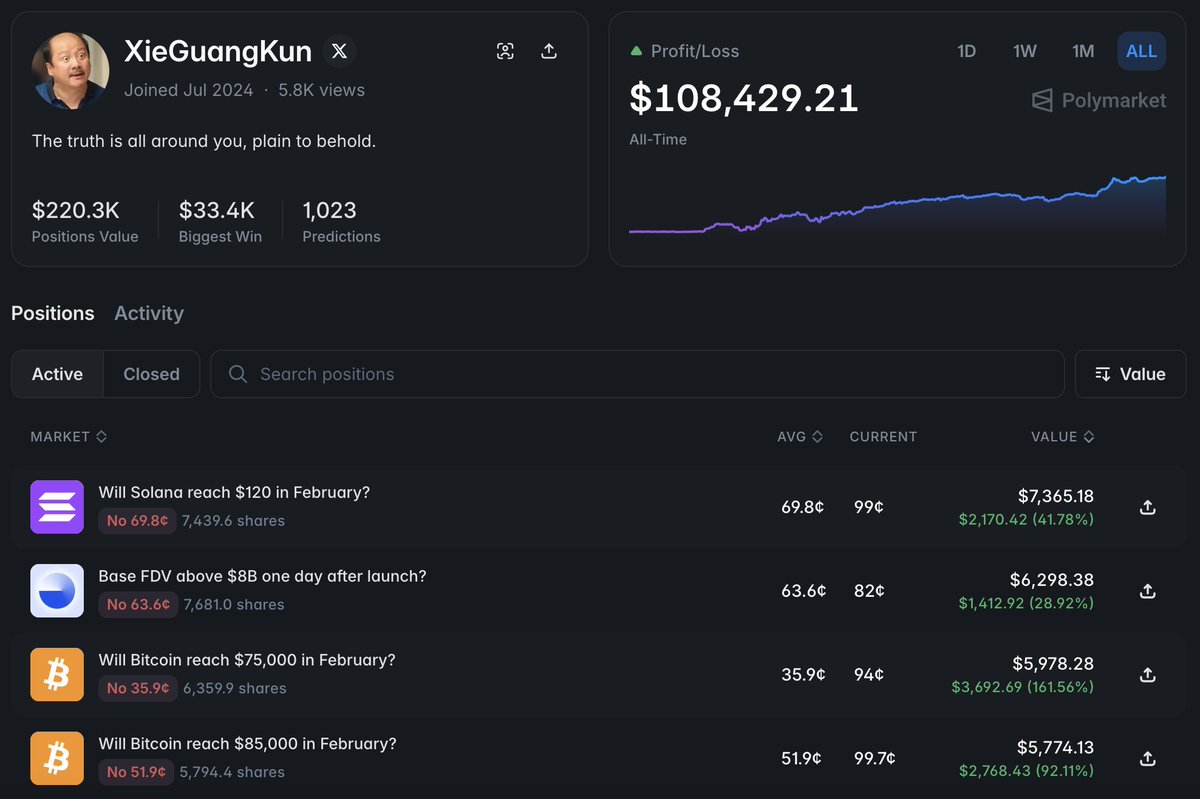Open 'Will Bitcoin reach $85,000 in February?' market
This screenshot has height=799, width=1200.
247,744
